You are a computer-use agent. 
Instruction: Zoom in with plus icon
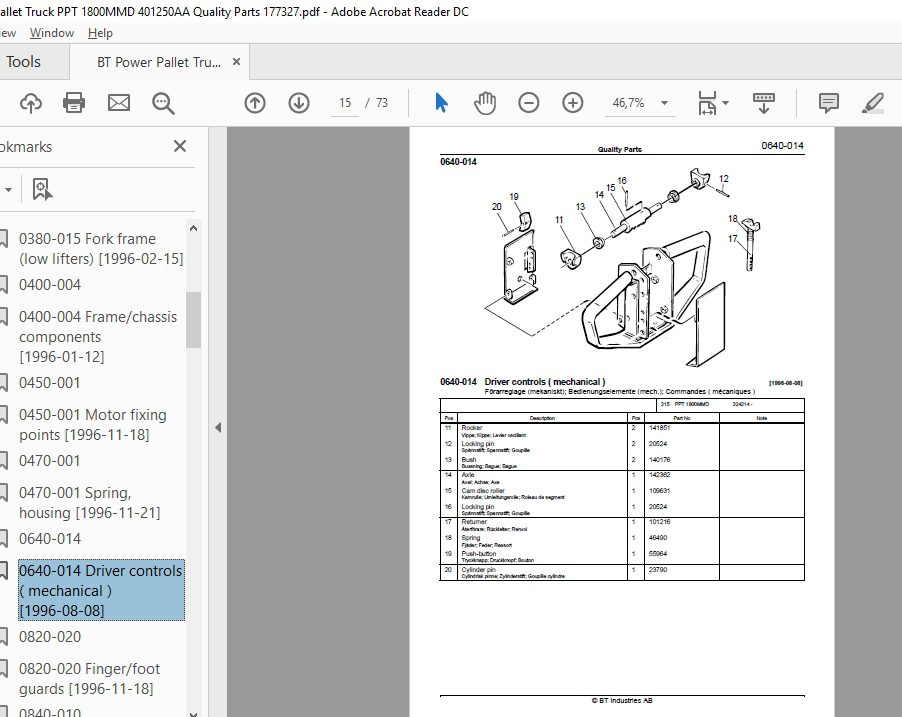(572, 103)
